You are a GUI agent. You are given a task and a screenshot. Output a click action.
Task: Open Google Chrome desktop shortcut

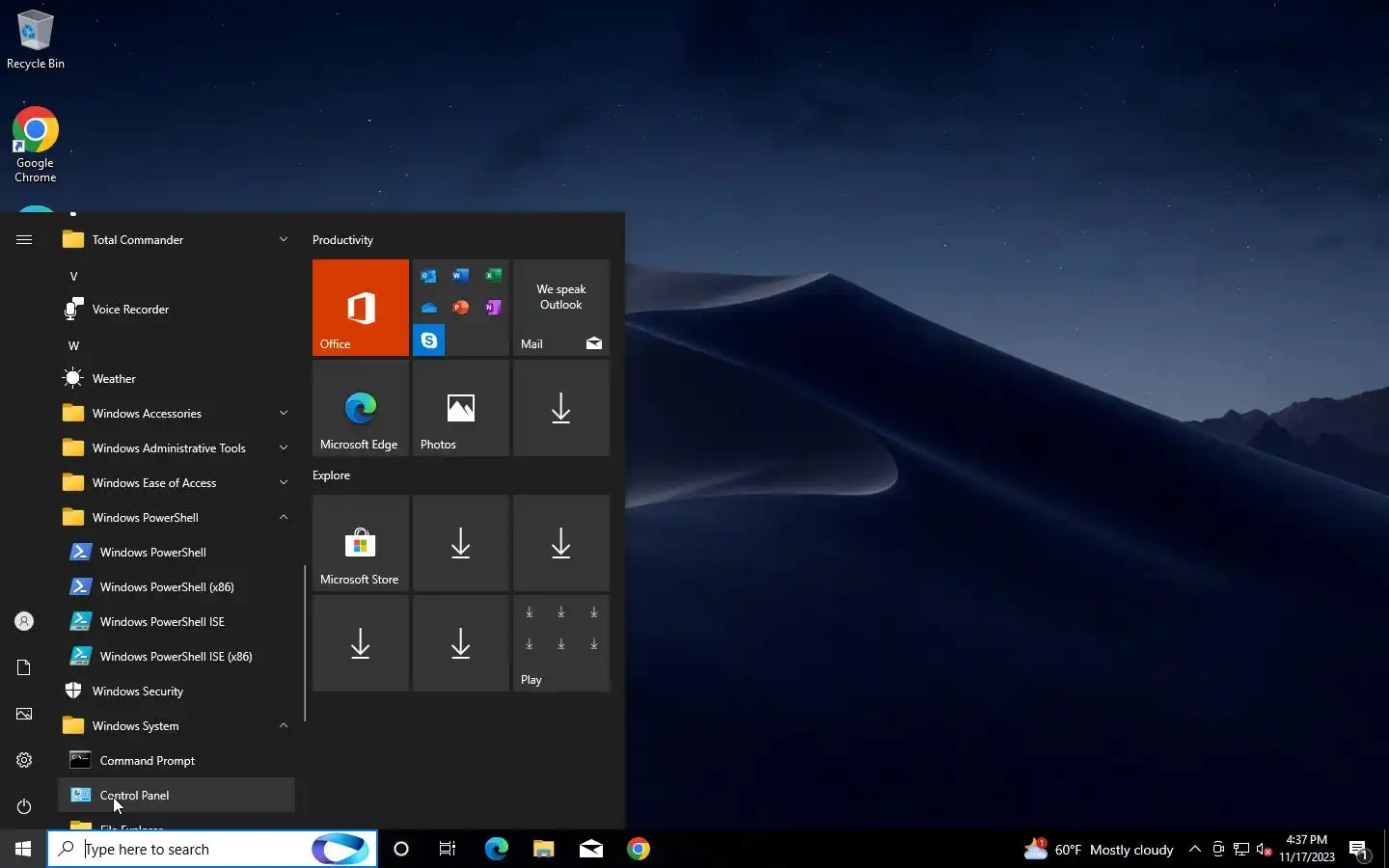pos(35,145)
